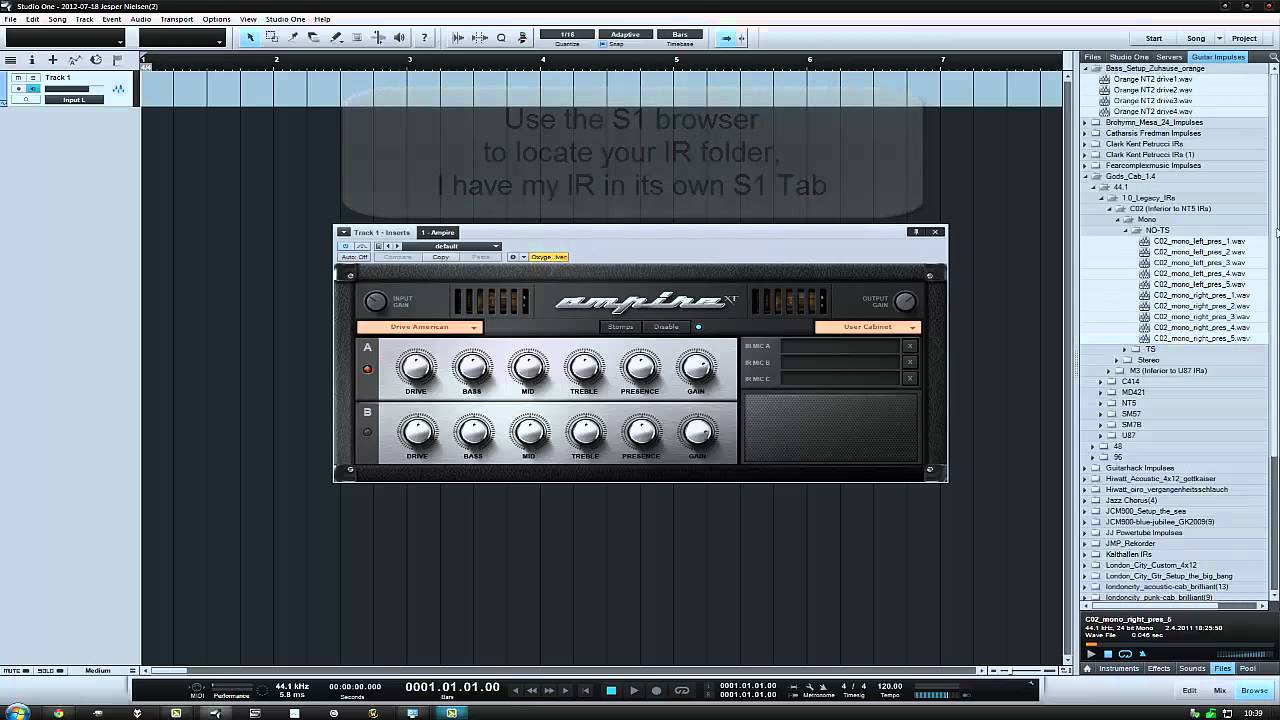Viewport: 1280px width, 720px height.
Task: Start playback in the transport bar
Action: (x=634, y=690)
